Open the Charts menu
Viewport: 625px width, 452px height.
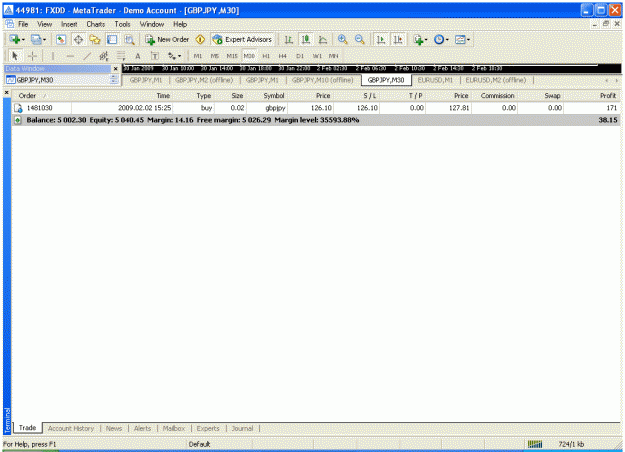(96, 24)
